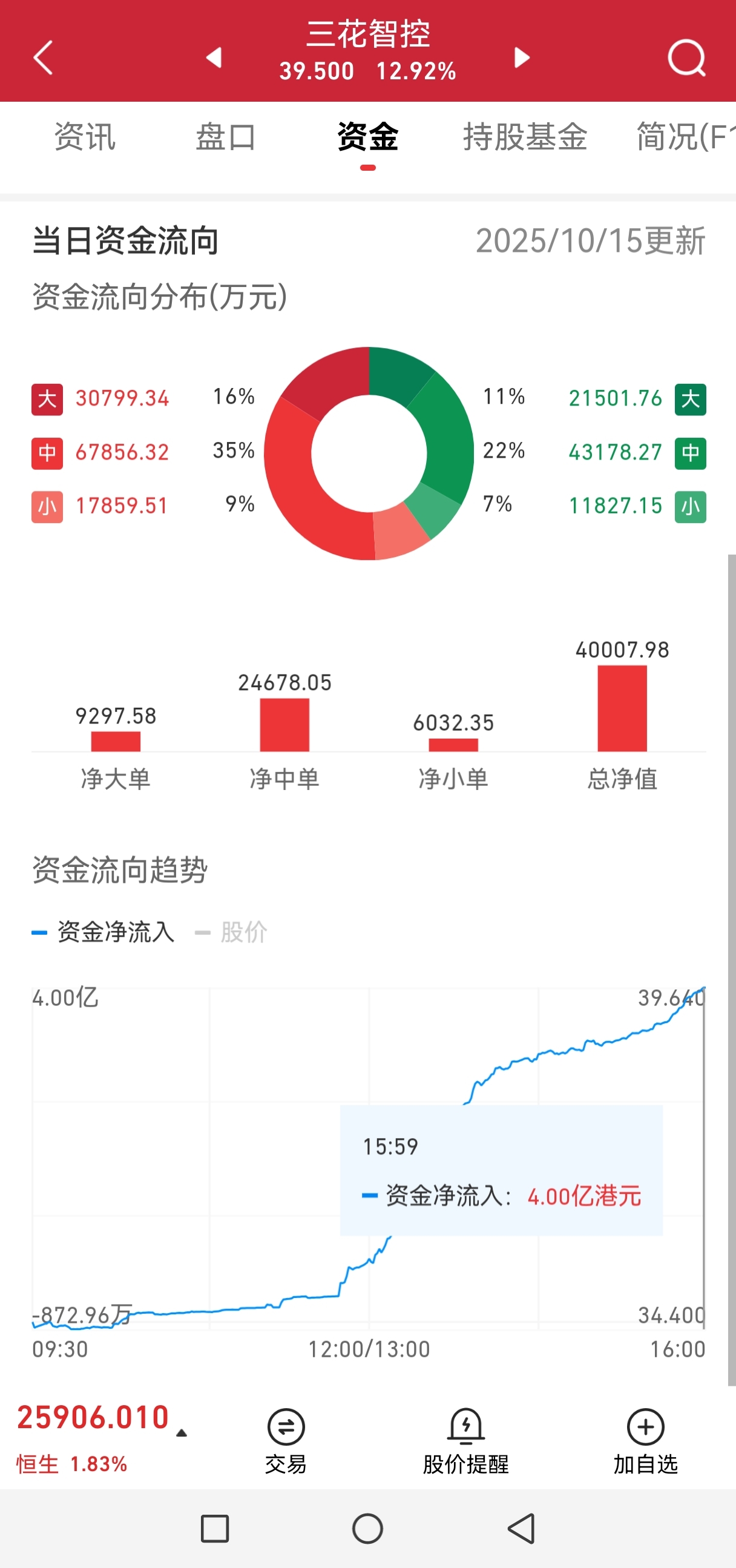
Task: Tap the red 中 inflow badge
Action: pyautogui.click(x=47, y=453)
